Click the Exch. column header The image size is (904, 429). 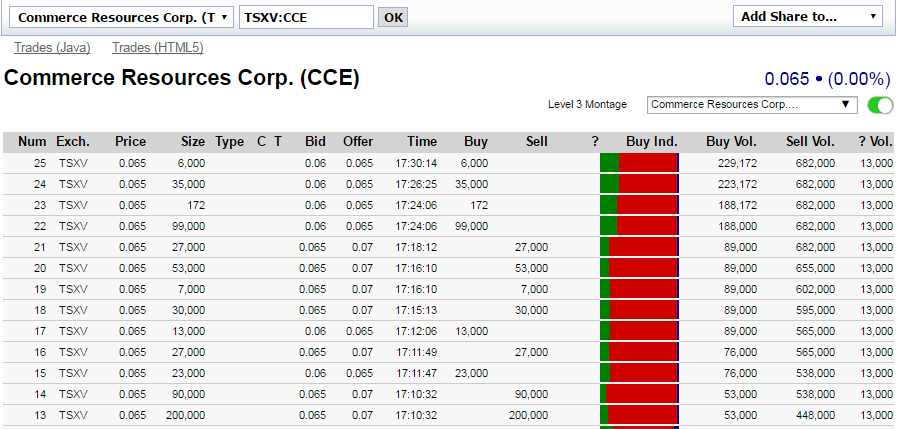tap(73, 142)
